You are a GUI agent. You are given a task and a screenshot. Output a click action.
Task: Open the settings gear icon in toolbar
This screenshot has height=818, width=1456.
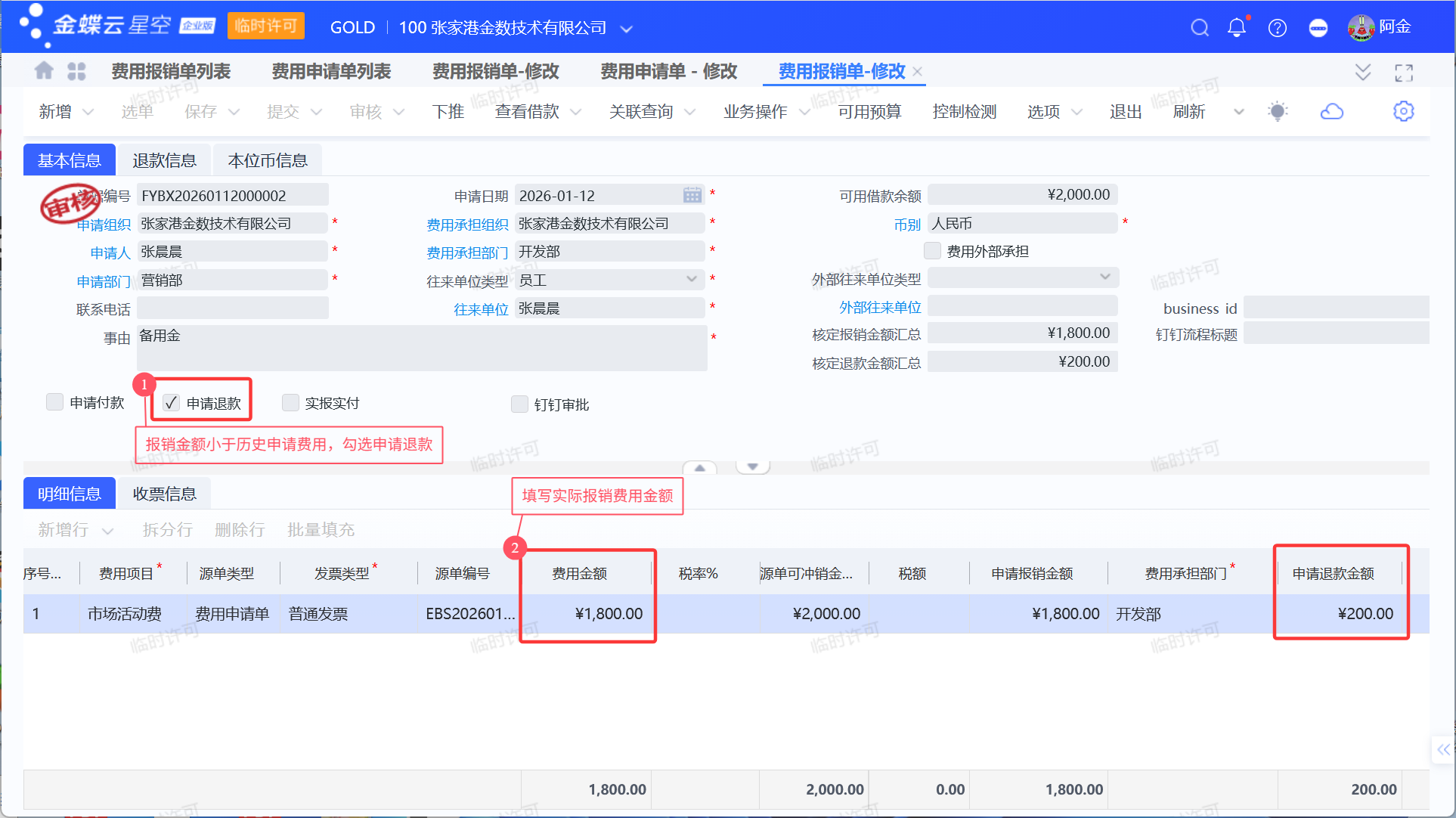(x=1403, y=112)
